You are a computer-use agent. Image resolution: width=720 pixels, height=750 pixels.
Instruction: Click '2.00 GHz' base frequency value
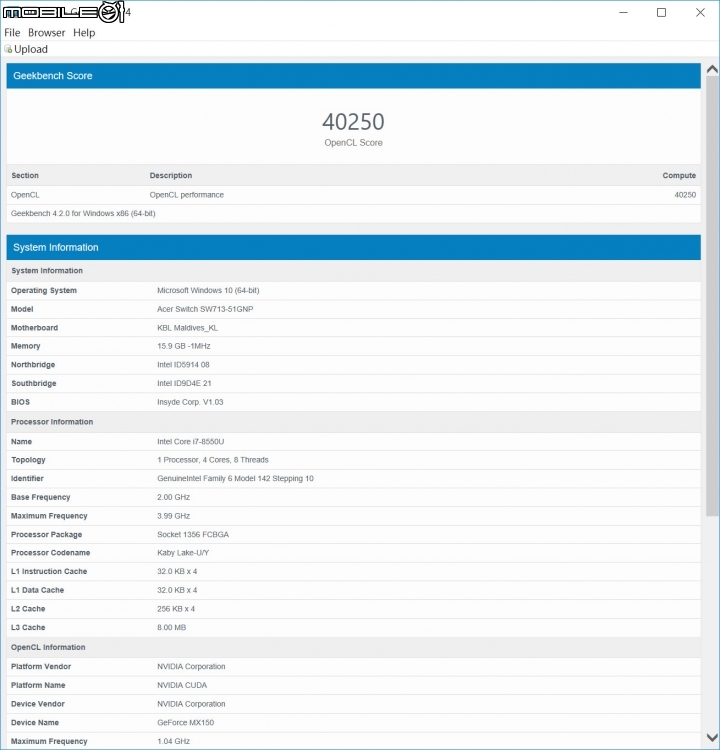[x=173, y=497]
